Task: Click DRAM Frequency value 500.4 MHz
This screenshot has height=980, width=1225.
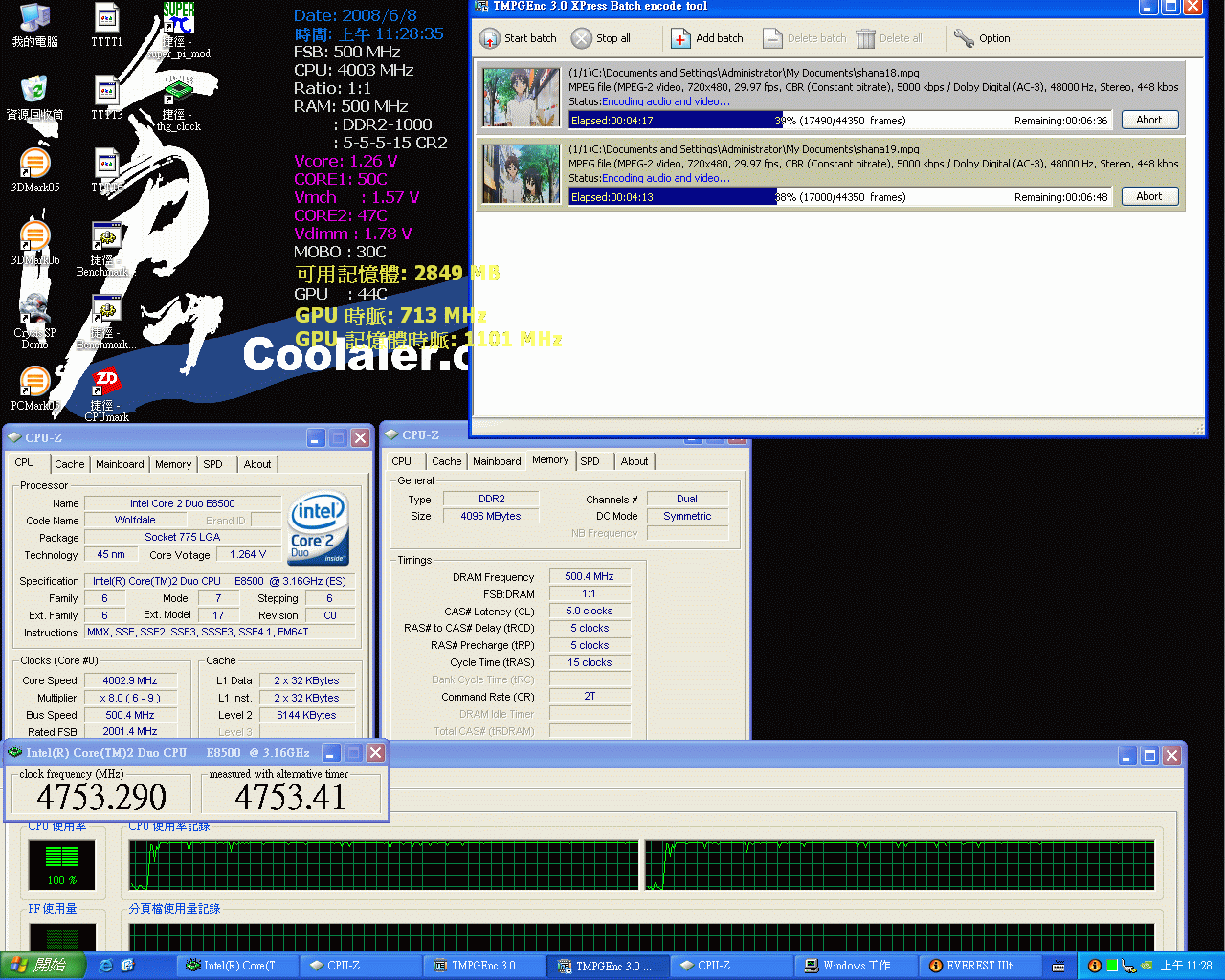Action: click(x=590, y=576)
